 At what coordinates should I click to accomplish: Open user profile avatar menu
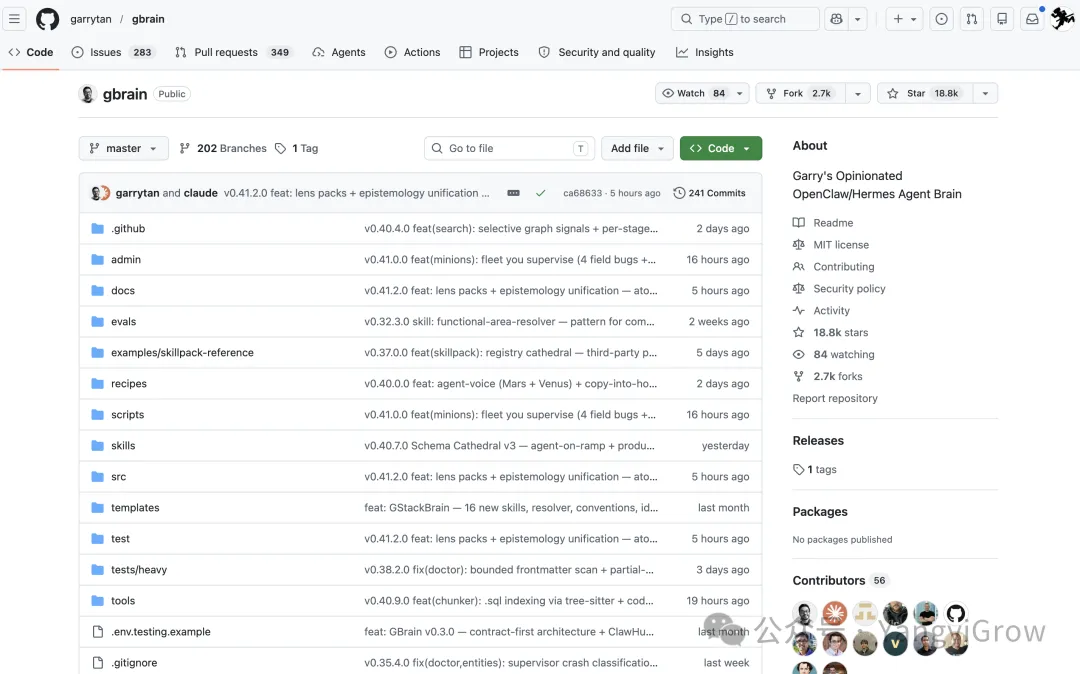click(1063, 19)
